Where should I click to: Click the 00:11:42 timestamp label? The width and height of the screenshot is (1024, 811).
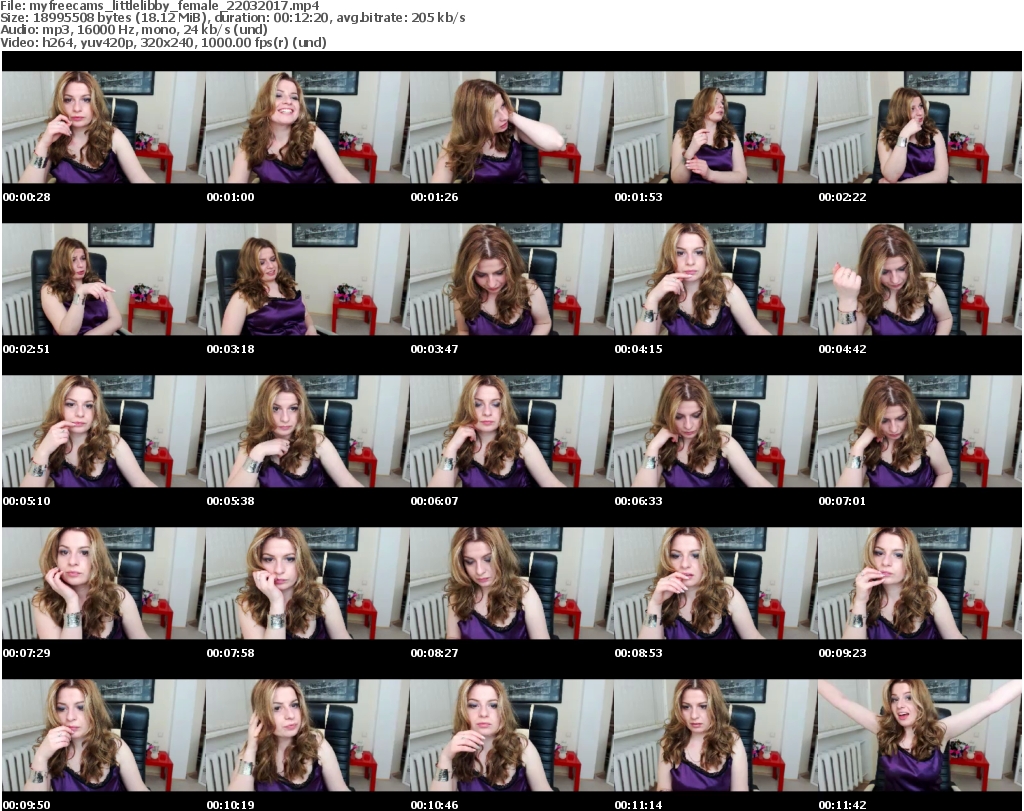842,805
